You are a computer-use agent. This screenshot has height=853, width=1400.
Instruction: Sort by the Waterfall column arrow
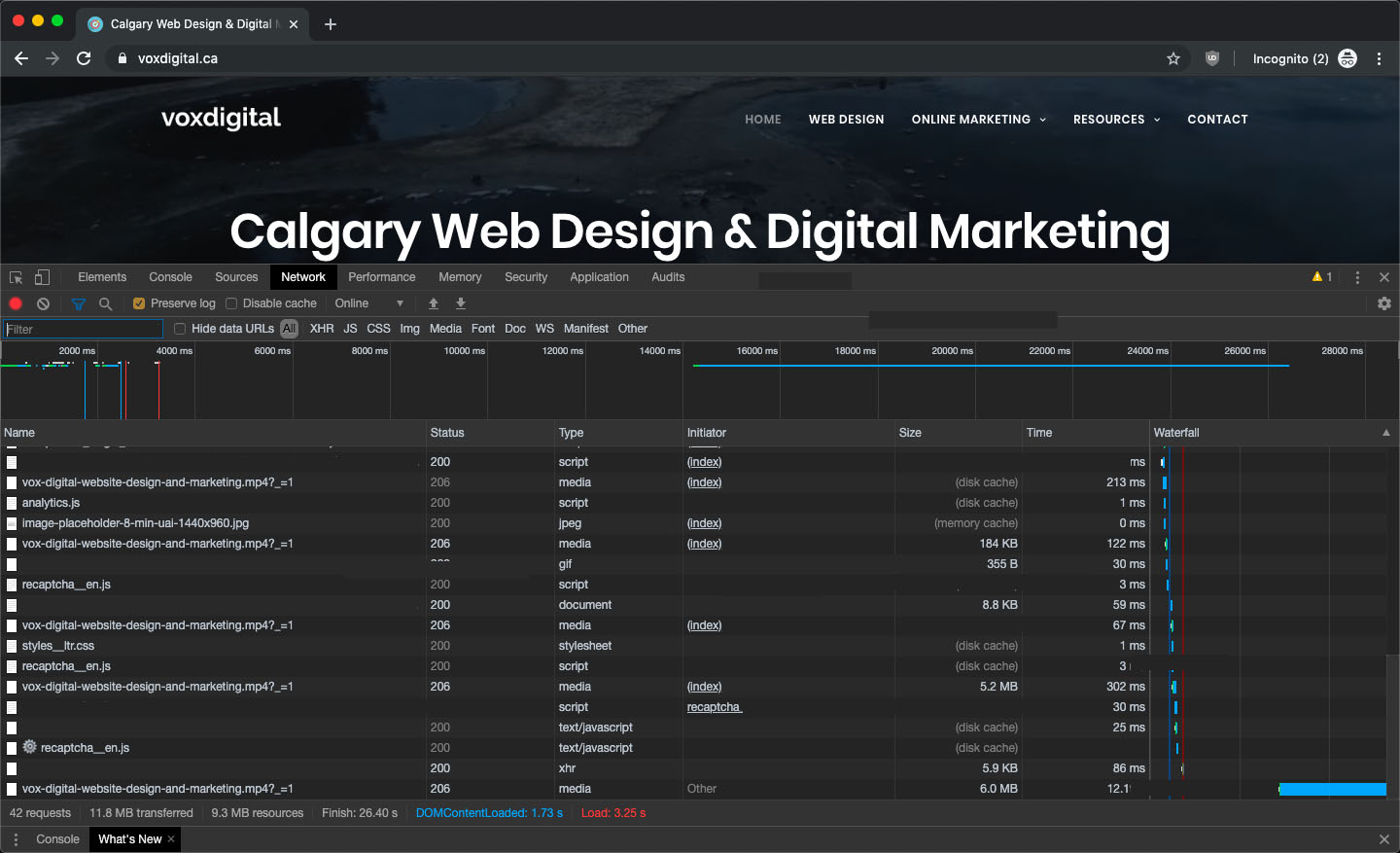click(x=1385, y=433)
